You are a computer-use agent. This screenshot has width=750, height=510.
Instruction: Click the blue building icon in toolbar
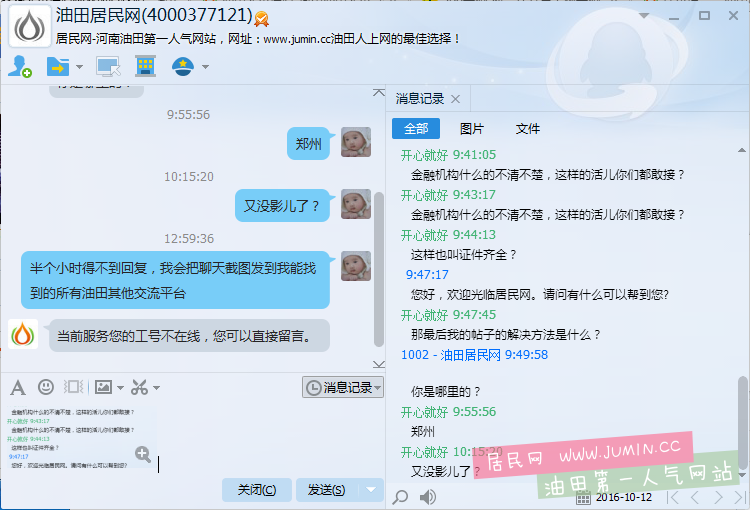[145, 67]
